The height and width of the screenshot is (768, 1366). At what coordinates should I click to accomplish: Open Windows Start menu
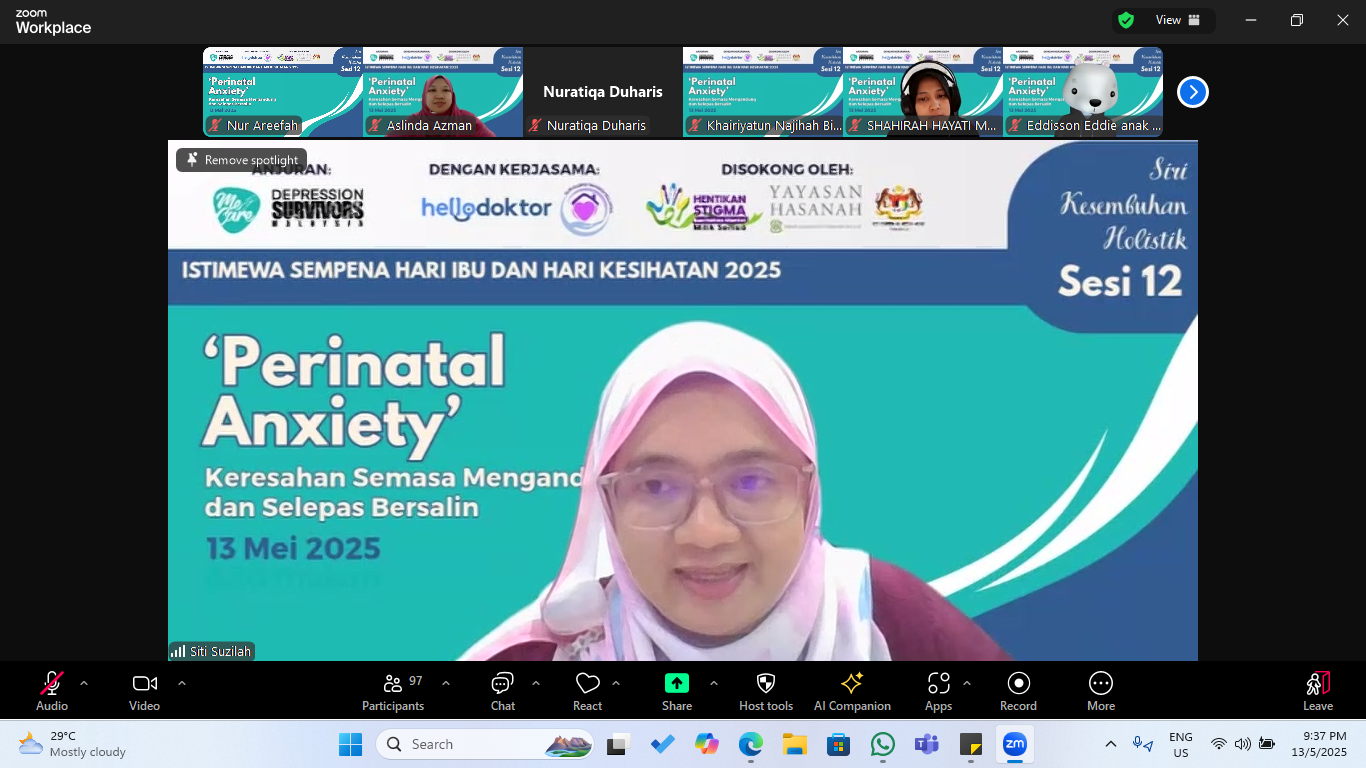[x=351, y=744]
